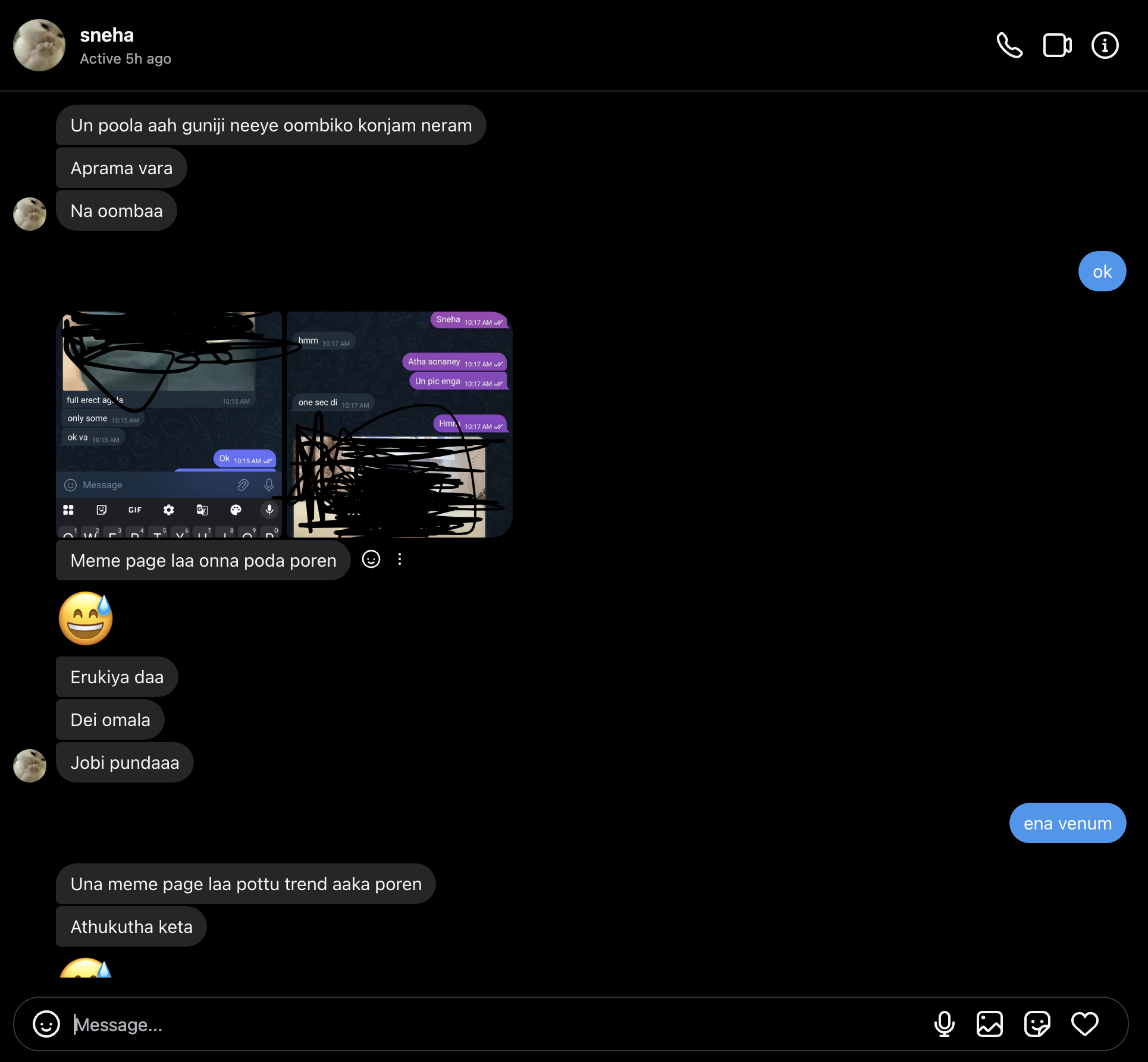Click the large sweat-smile emoji message
This screenshot has height=1062, width=1148.
pos(86,618)
